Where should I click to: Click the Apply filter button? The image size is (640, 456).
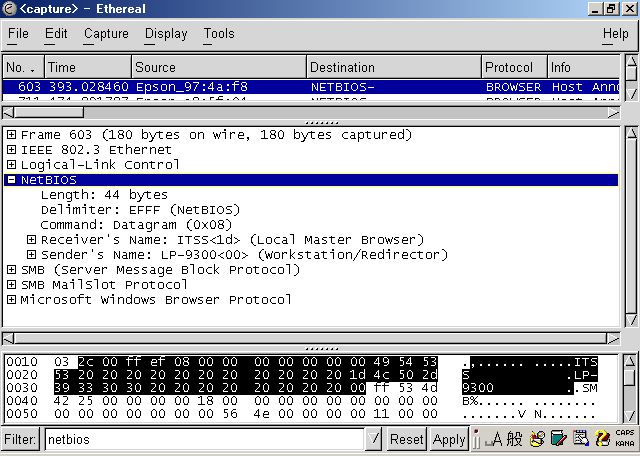click(x=449, y=439)
